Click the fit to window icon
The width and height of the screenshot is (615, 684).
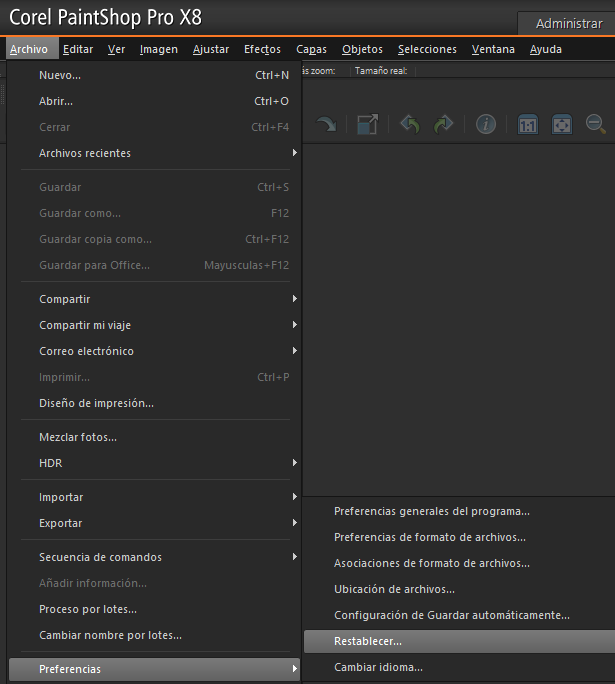pos(562,125)
